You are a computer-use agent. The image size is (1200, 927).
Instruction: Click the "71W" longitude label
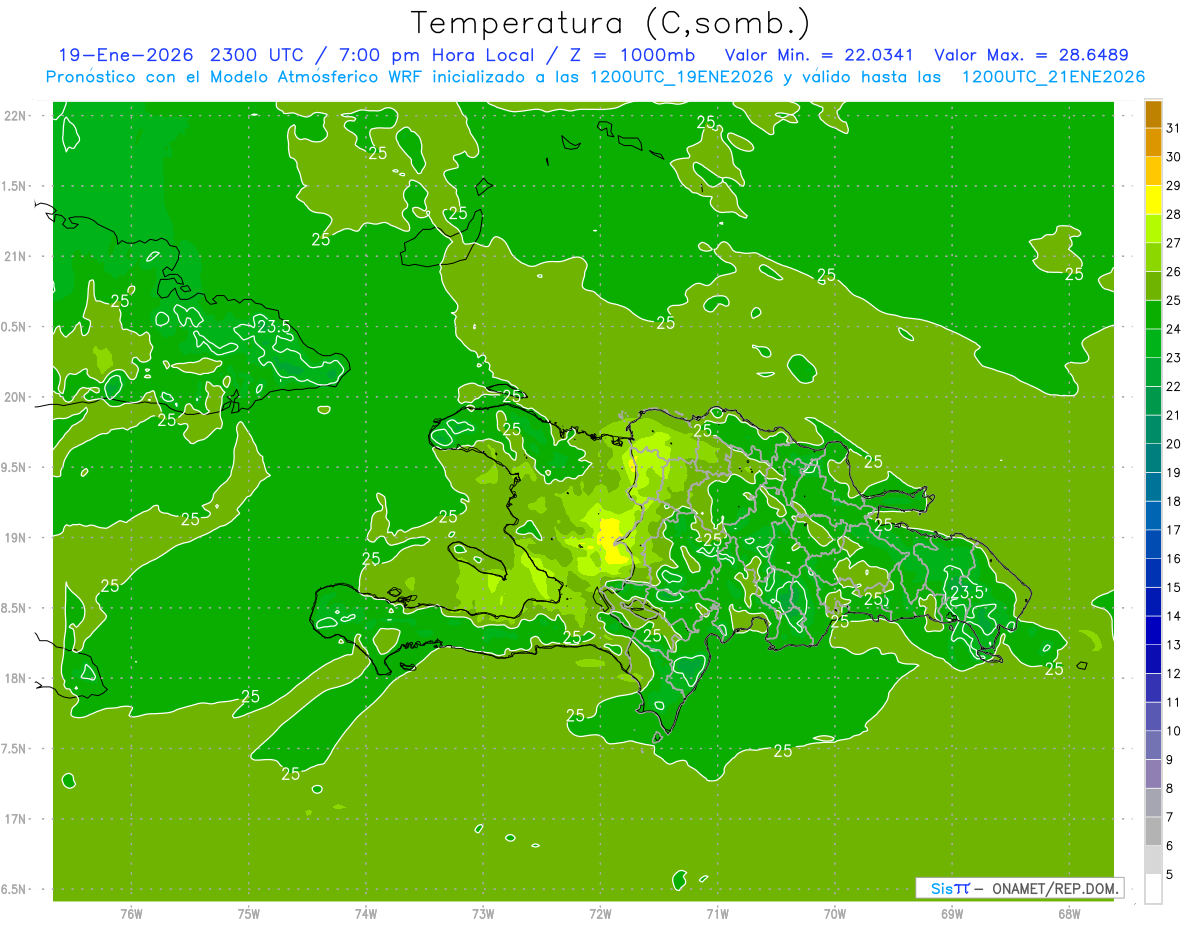tap(717, 913)
